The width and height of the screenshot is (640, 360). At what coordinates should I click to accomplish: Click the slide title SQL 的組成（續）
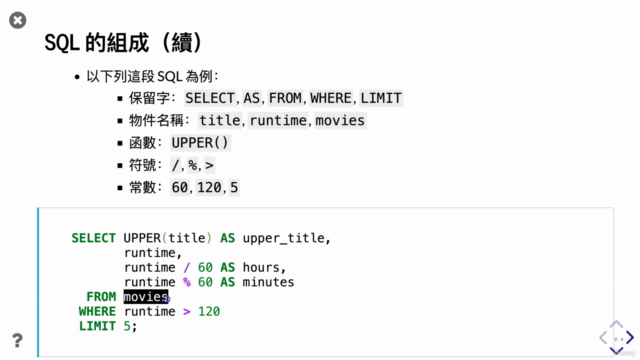(x=123, y=43)
